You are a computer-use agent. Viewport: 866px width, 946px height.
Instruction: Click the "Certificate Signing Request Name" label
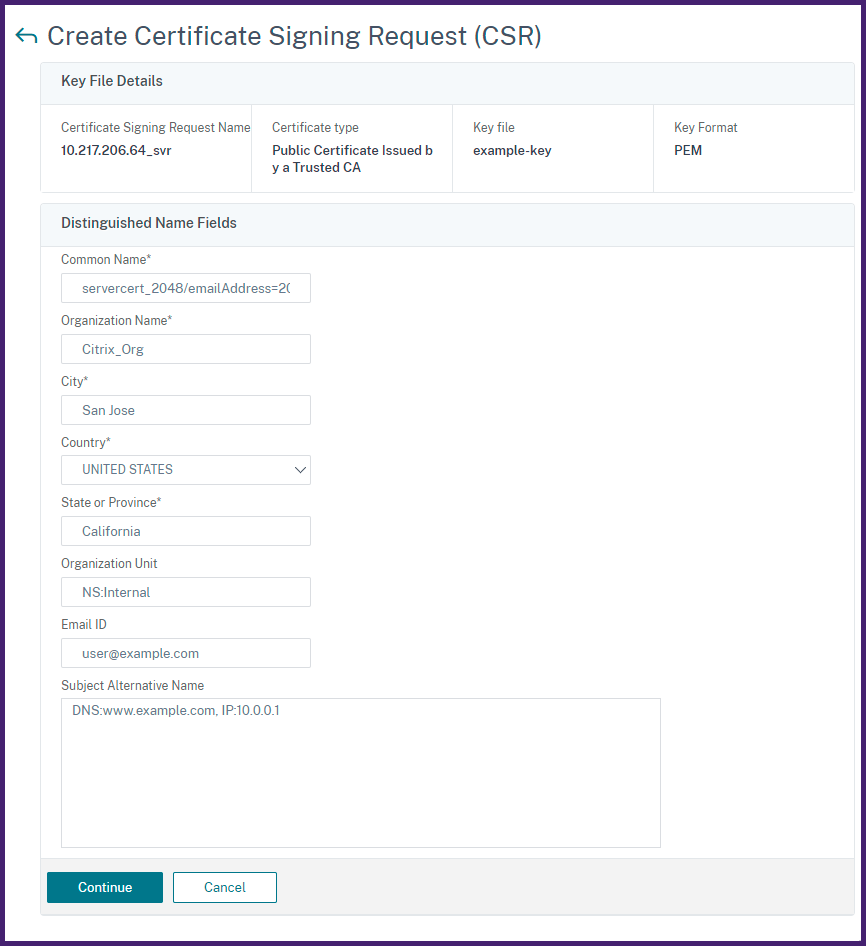click(x=156, y=127)
